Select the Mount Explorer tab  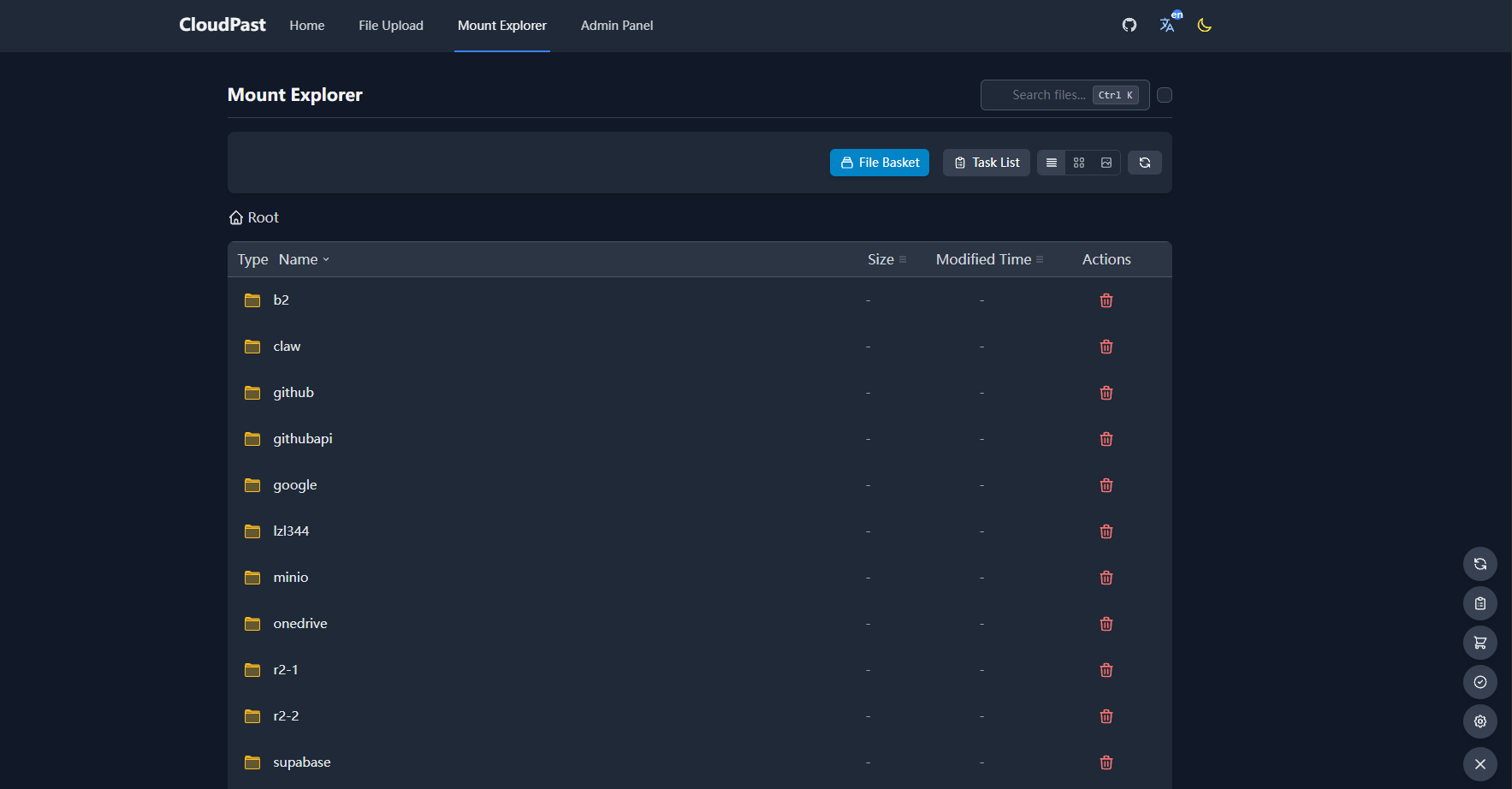(502, 26)
